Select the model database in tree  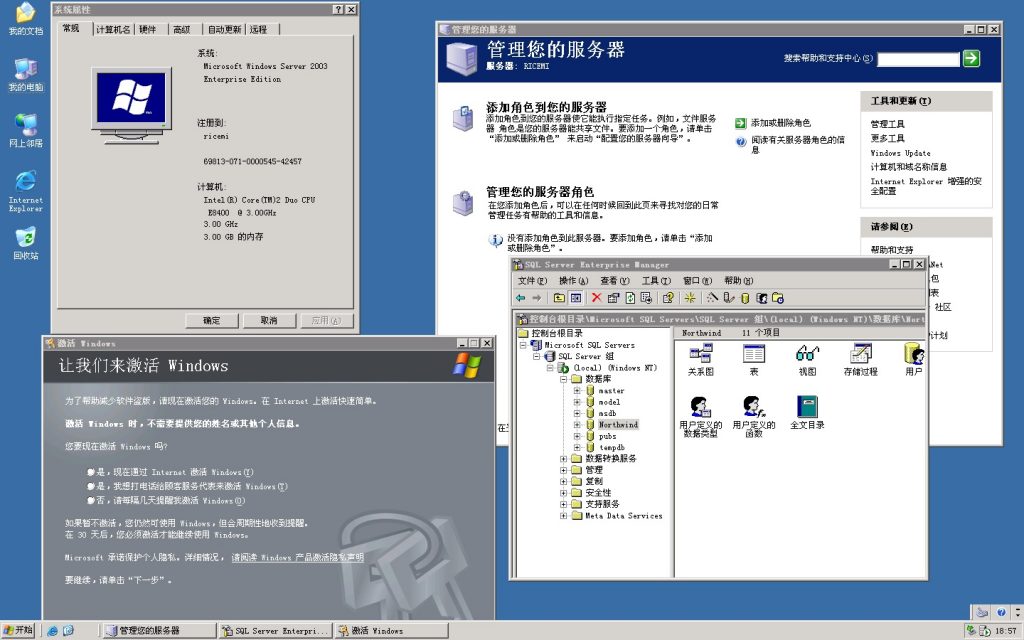pyautogui.click(x=609, y=402)
